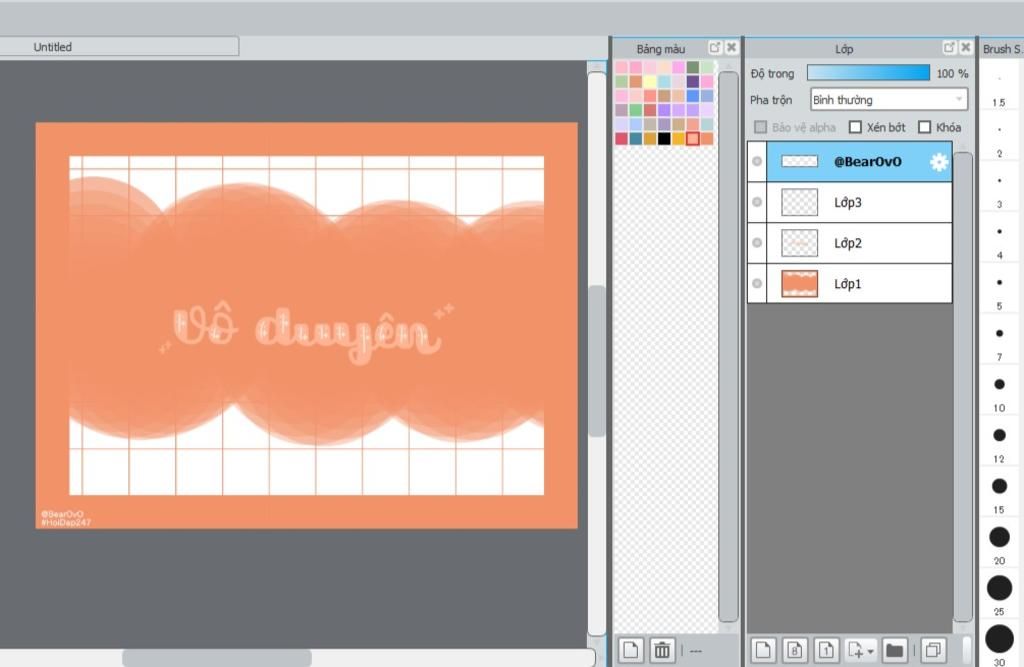The width and height of the screenshot is (1024, 667).
Task: Open settings gear on the @BearOvO layer
Action: click(938, 162)
